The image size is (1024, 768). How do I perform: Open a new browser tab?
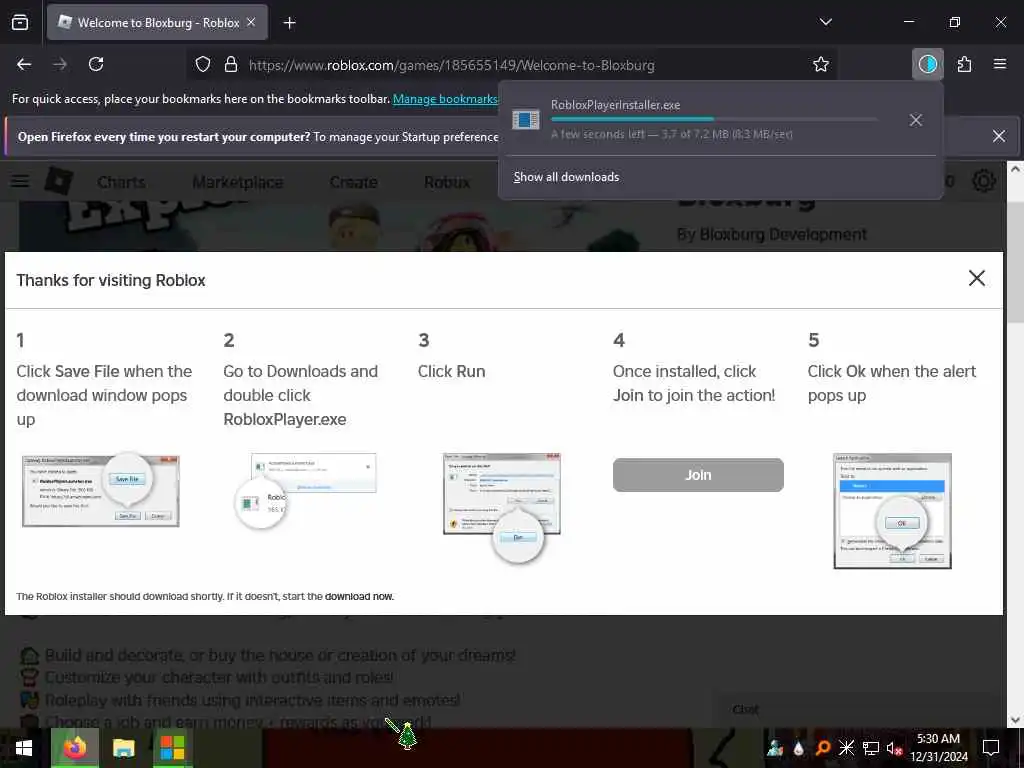289,23
